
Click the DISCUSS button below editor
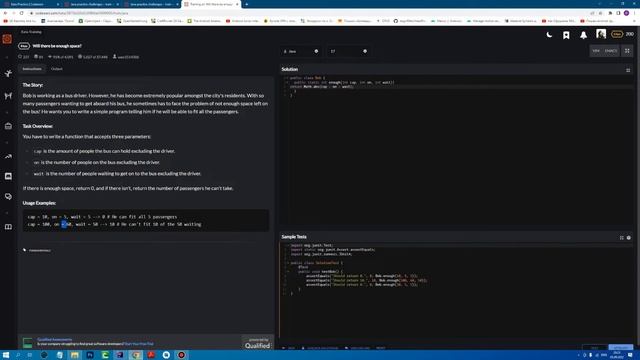tap(358, 348)
